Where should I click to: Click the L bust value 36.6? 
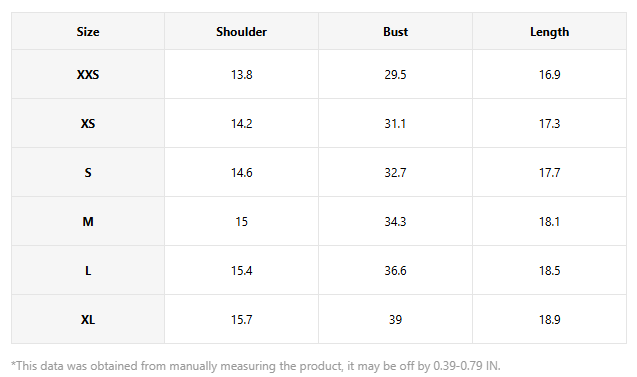(x=395, y=271)
